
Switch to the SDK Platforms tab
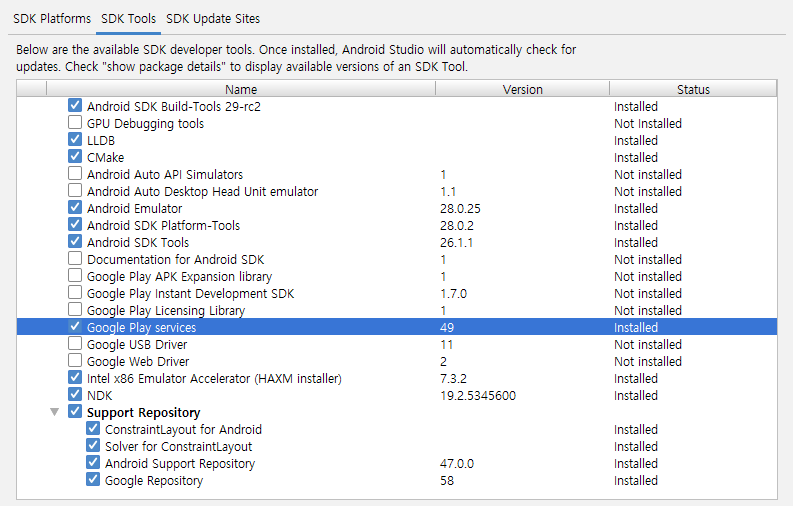[x=52, y=19]
